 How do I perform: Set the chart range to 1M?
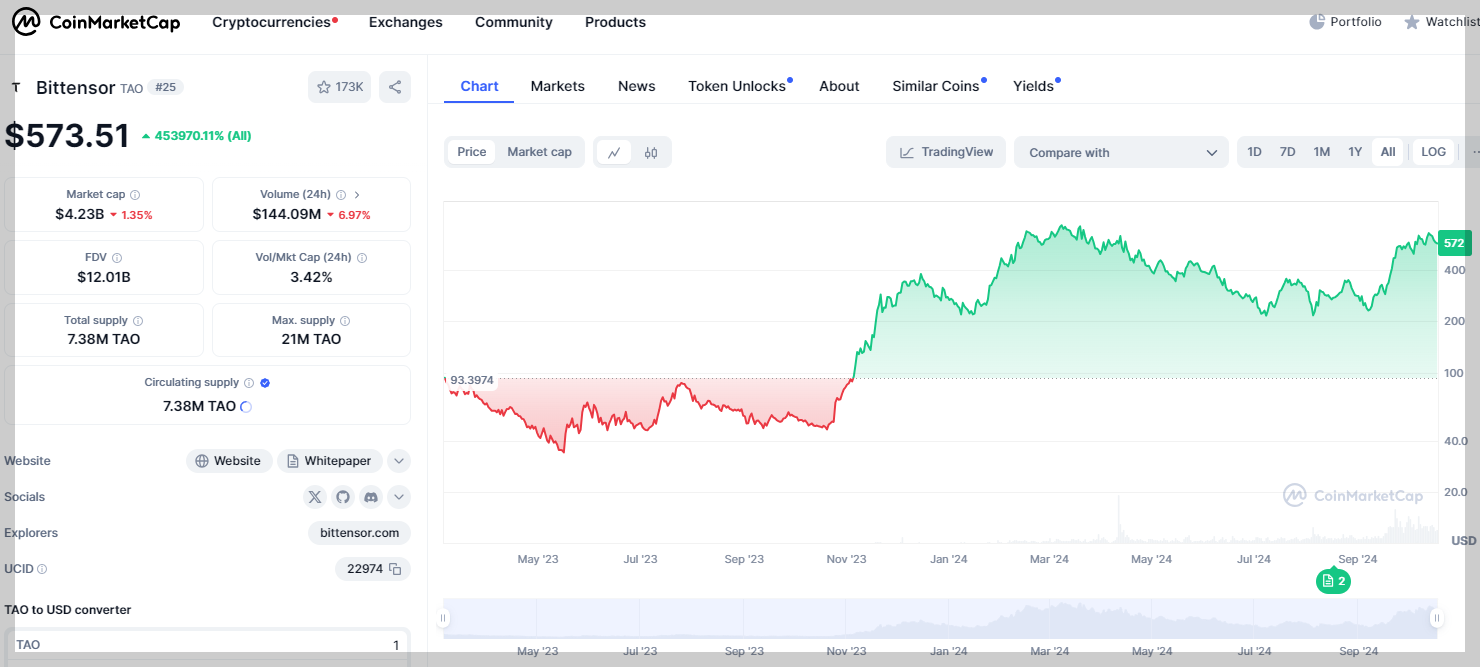point(1322,152)
